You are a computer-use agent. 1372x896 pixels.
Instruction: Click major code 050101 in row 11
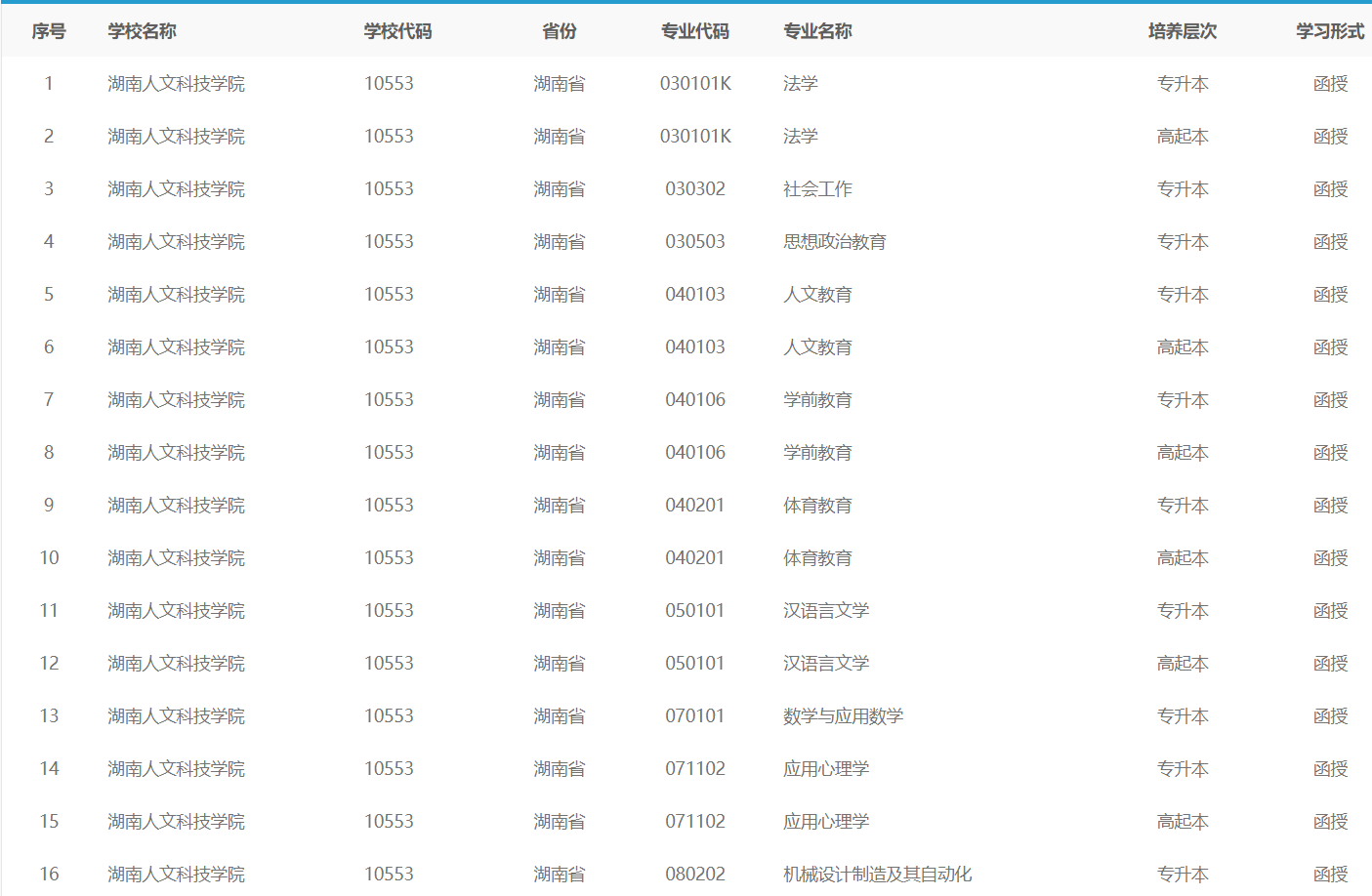pos(695,611)
